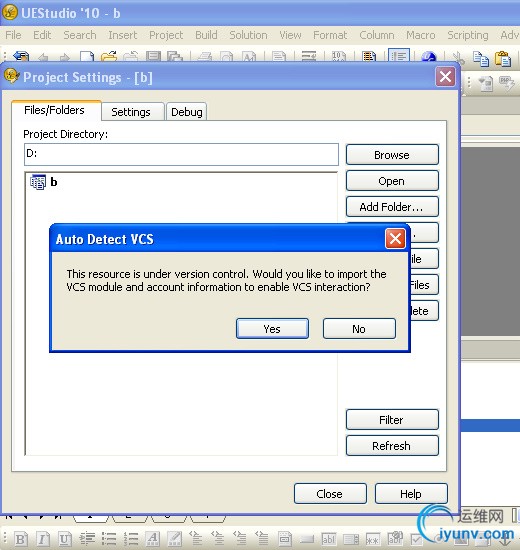Click the Help button
520x550 pixels.
[411, 494]
